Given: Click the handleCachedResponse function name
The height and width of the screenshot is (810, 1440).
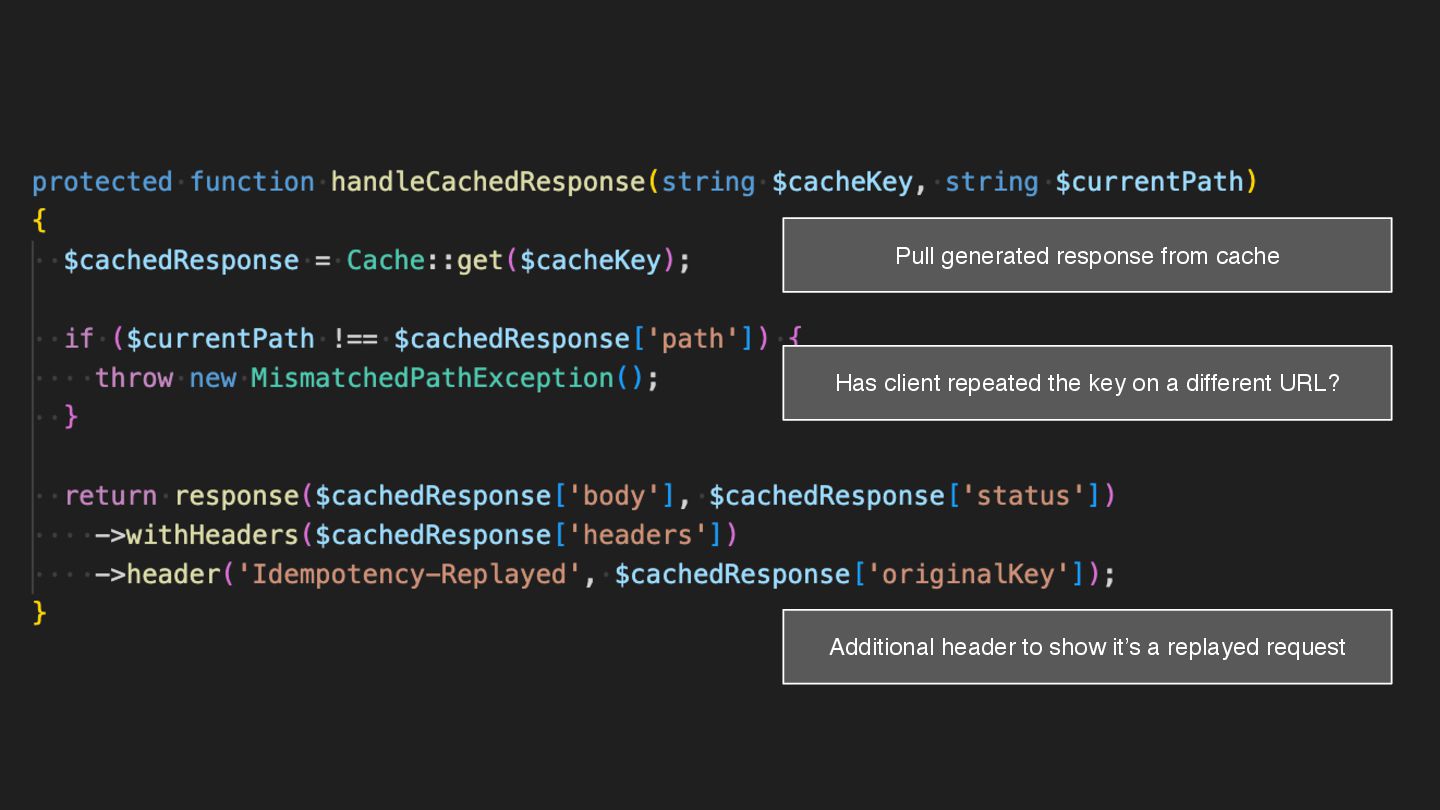Looking at the screenshot, I should (488, 182).
